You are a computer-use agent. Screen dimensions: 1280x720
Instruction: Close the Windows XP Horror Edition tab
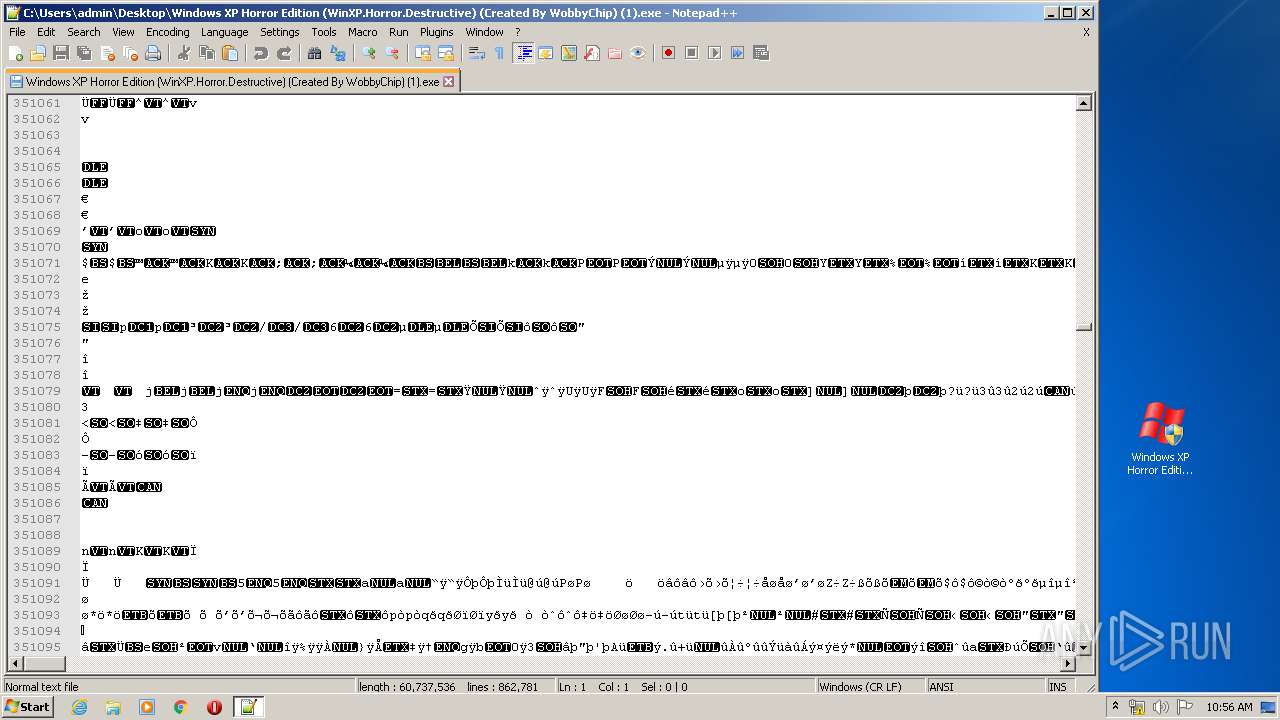tap(448, 82)
